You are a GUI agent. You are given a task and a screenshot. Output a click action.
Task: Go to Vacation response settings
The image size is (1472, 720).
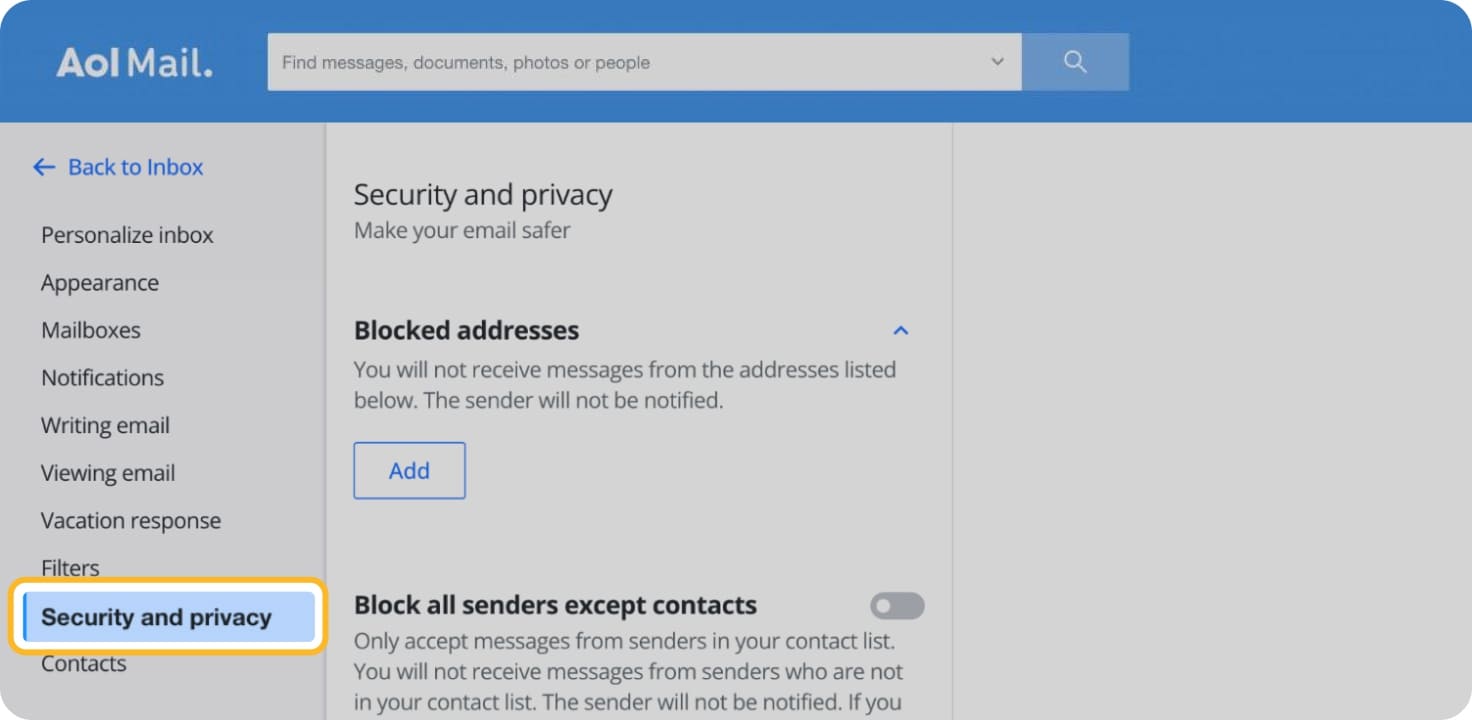tap(131, 521)
